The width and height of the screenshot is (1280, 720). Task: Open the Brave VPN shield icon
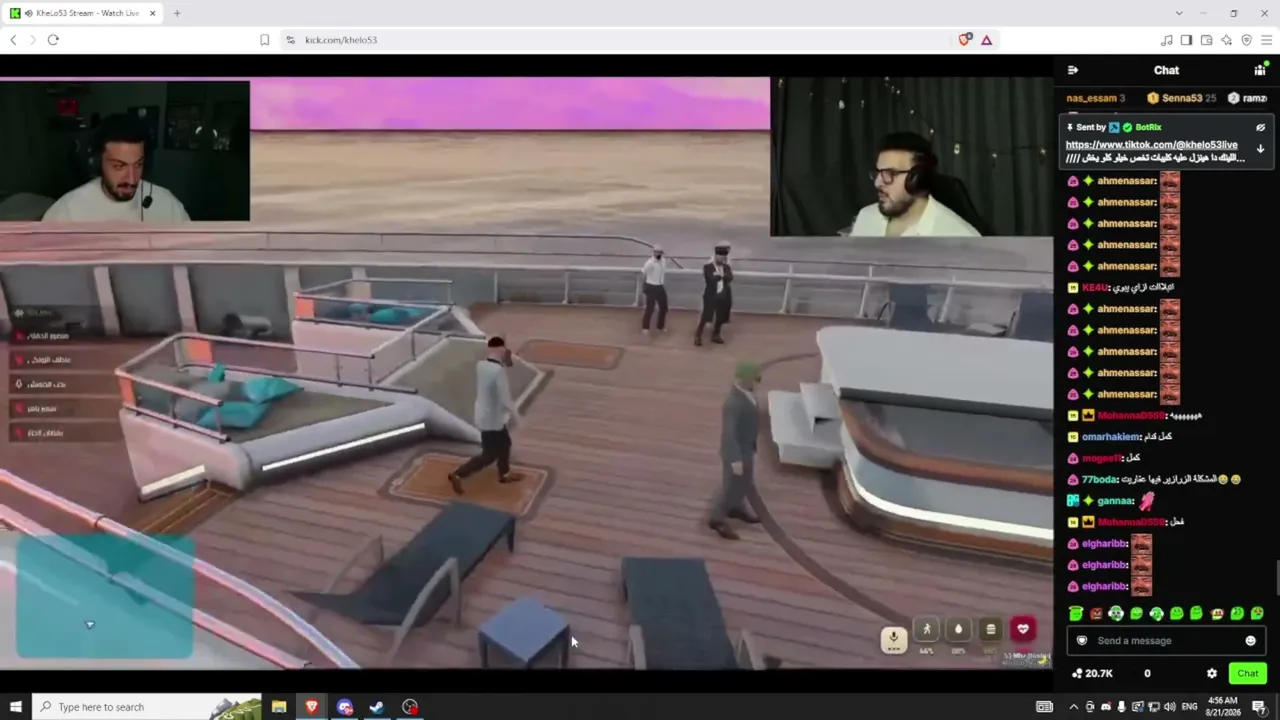pos(1246,40)
